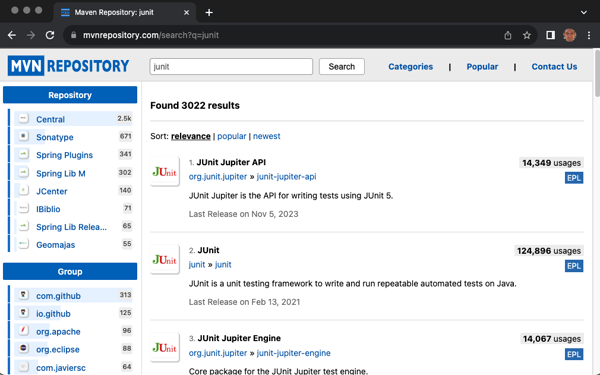Screen dimensions: 600x375
Task: Sort results by popular
Action: coord(232,136)
